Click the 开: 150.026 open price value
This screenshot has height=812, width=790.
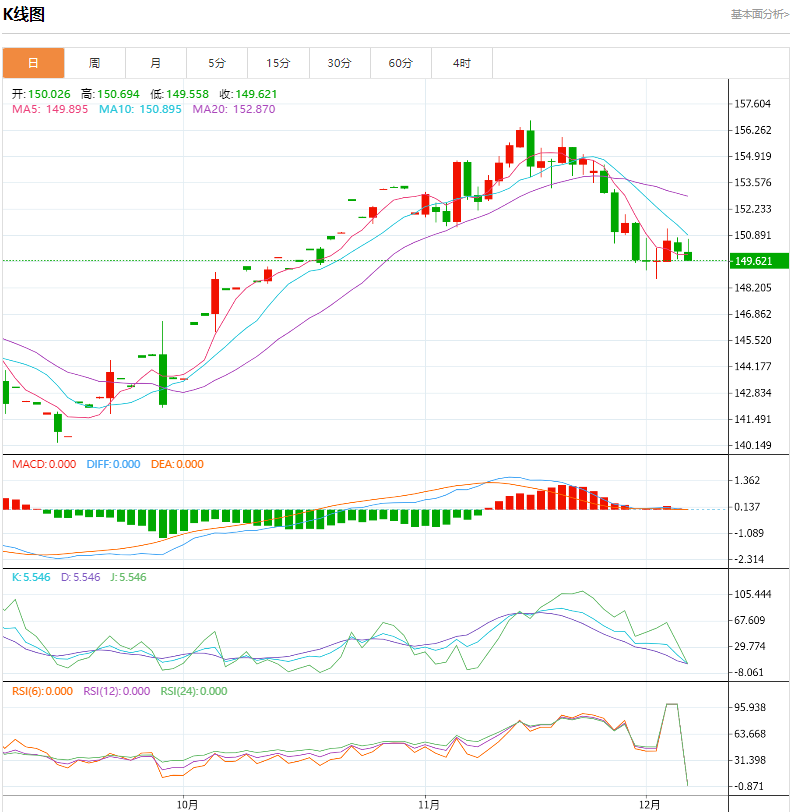coord(41,94)
